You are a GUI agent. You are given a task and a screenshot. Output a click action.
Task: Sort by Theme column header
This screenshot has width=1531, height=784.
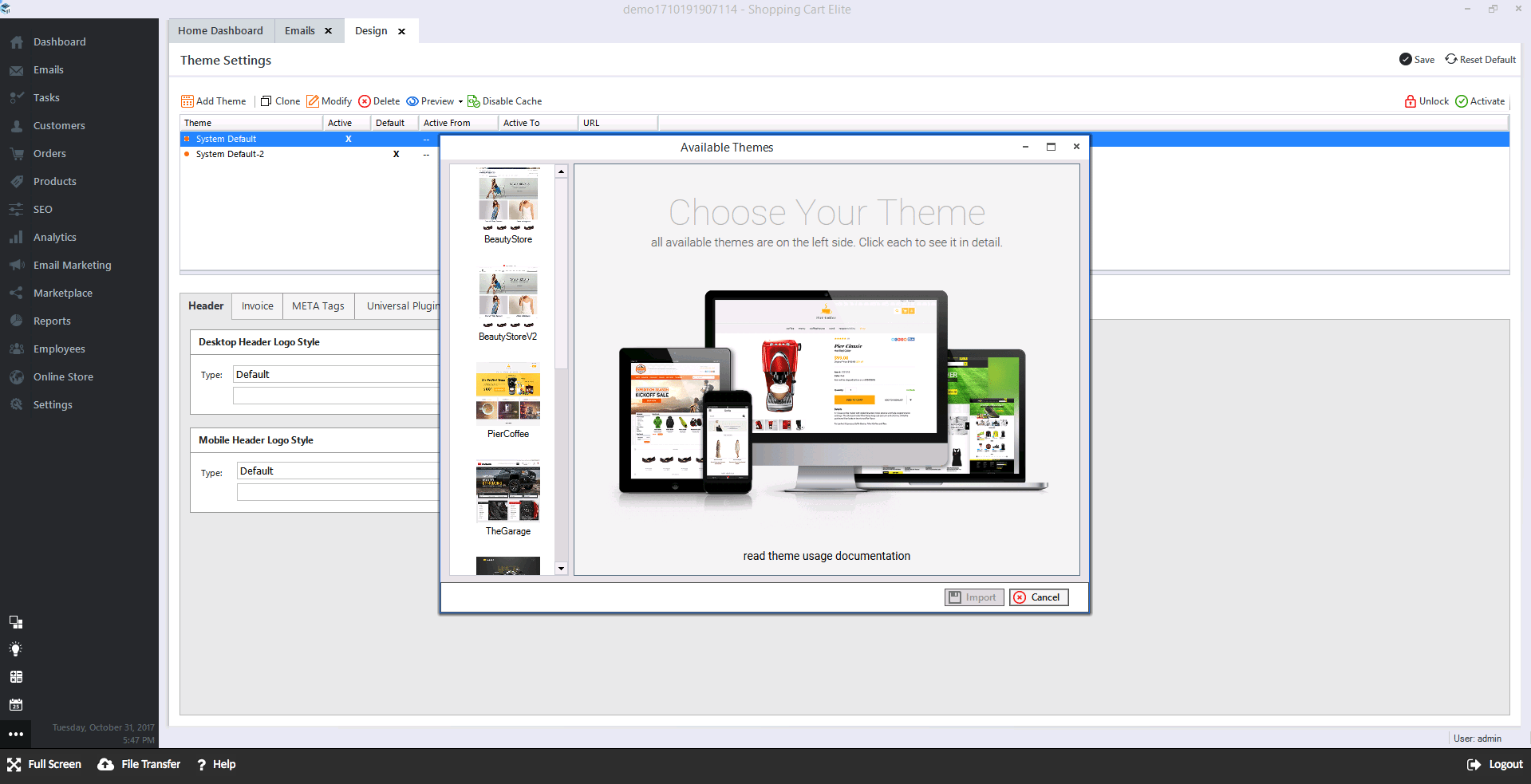coord(251,123)
